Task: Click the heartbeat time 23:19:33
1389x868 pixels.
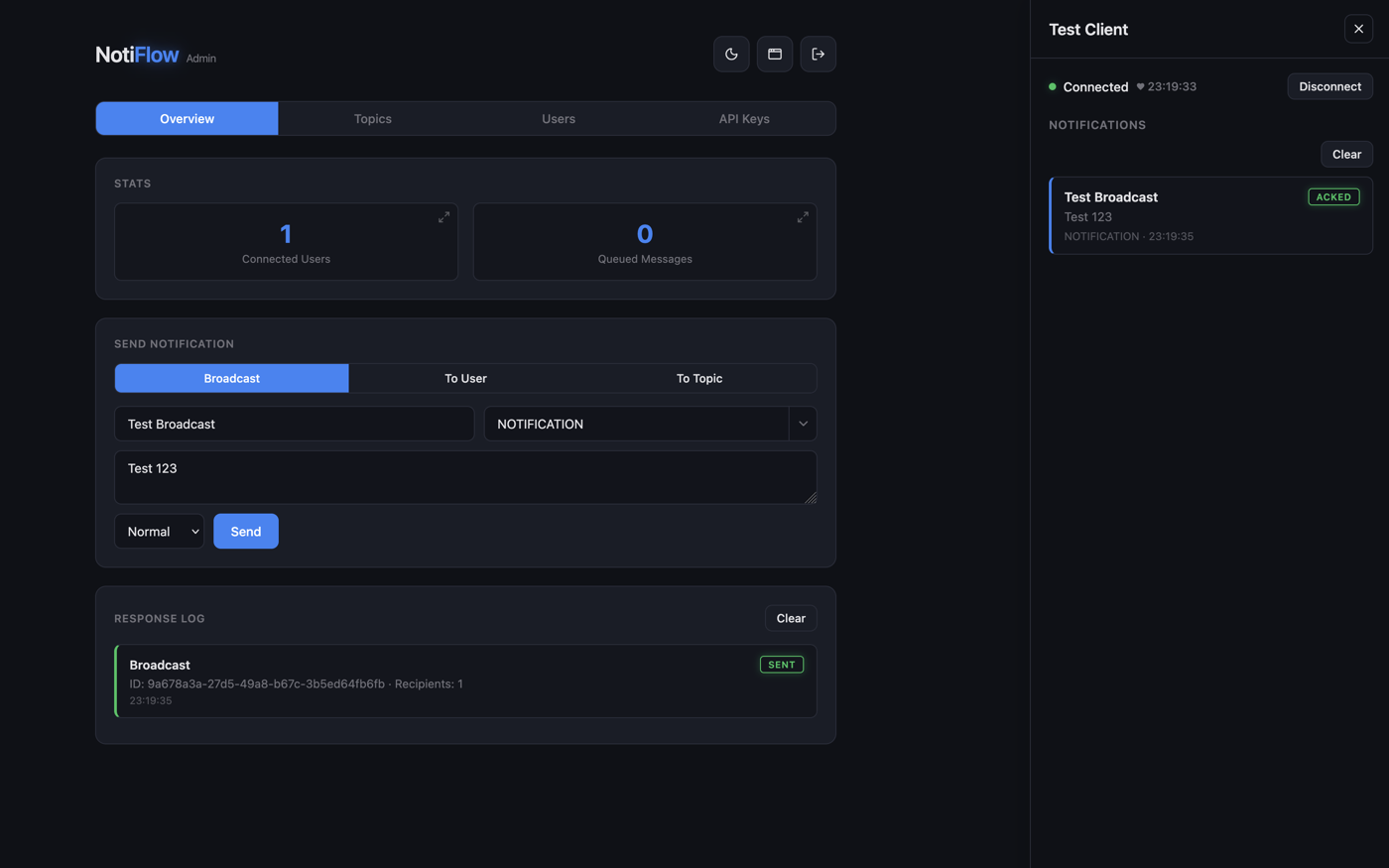Action: point(1172,87)
